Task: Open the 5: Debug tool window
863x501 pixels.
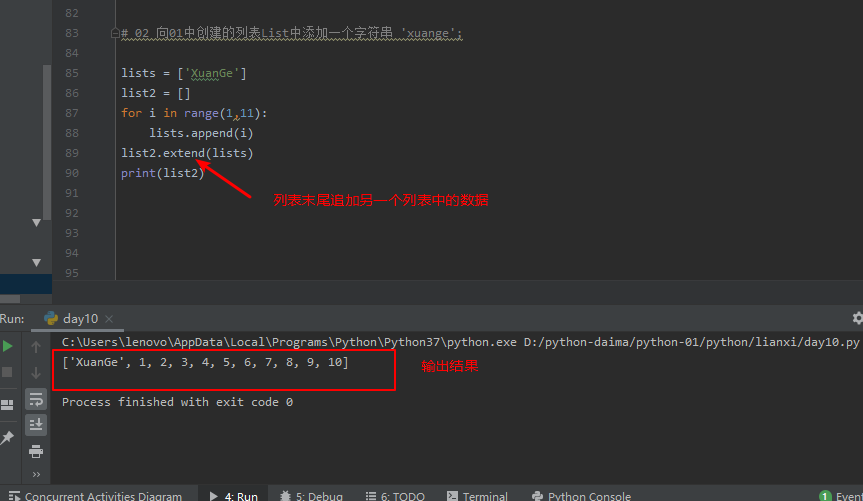Action: coord(312,495)
